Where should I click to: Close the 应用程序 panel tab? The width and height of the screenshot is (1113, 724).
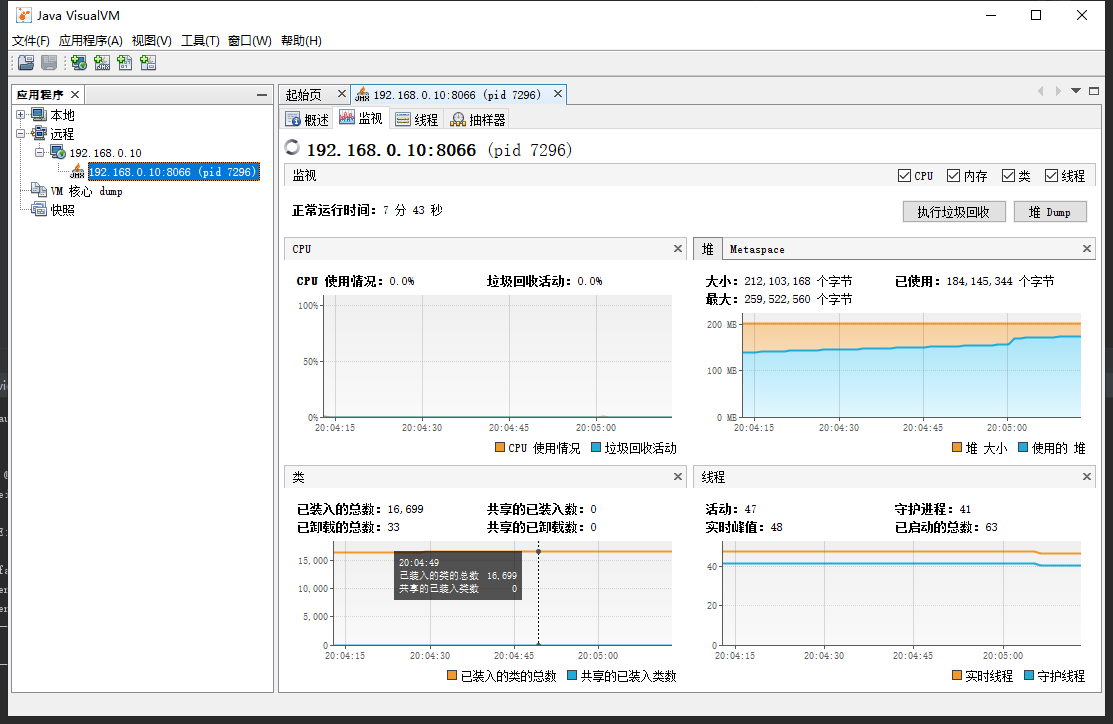[x=75, y=94]
